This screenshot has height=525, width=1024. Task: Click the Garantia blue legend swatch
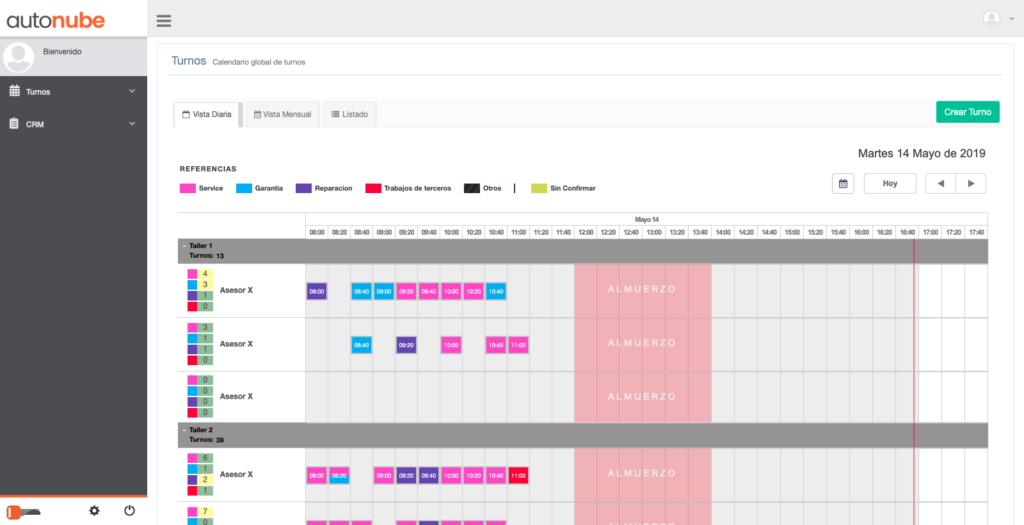click(x=244, y=188)
